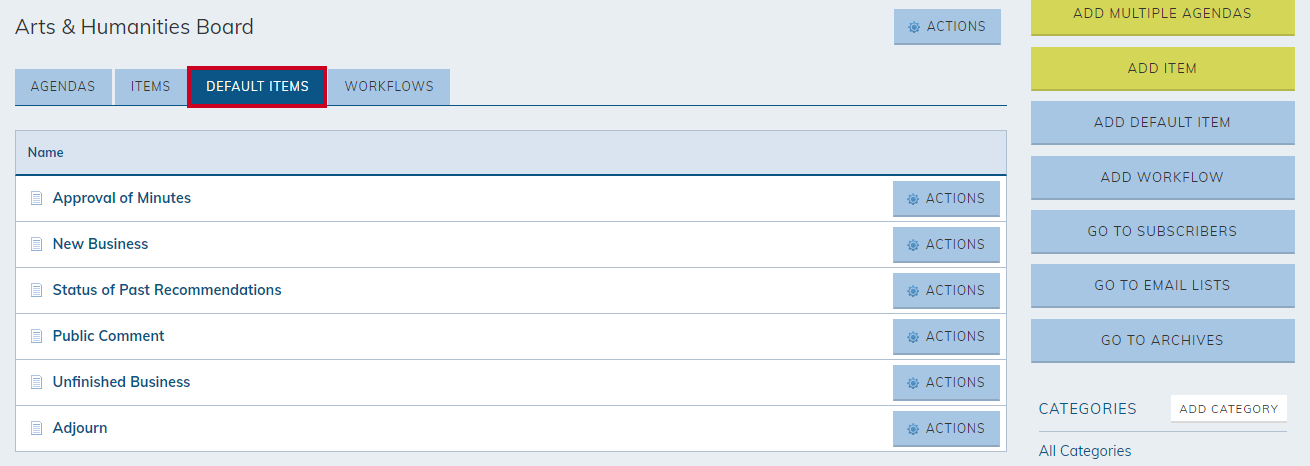Click document icon beside Unfinished Business
The width and height of the screenshot is (1310, 466).
coord(37,382)
